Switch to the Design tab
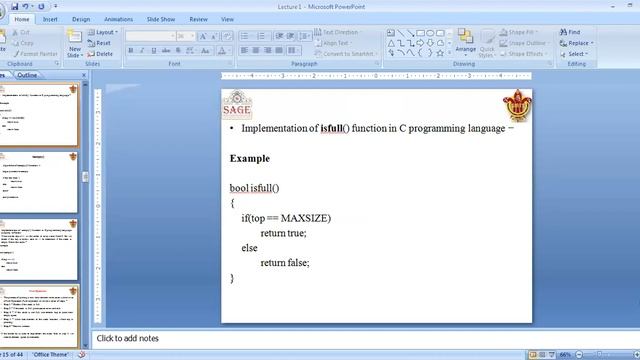640x360 pixels. 81,19
